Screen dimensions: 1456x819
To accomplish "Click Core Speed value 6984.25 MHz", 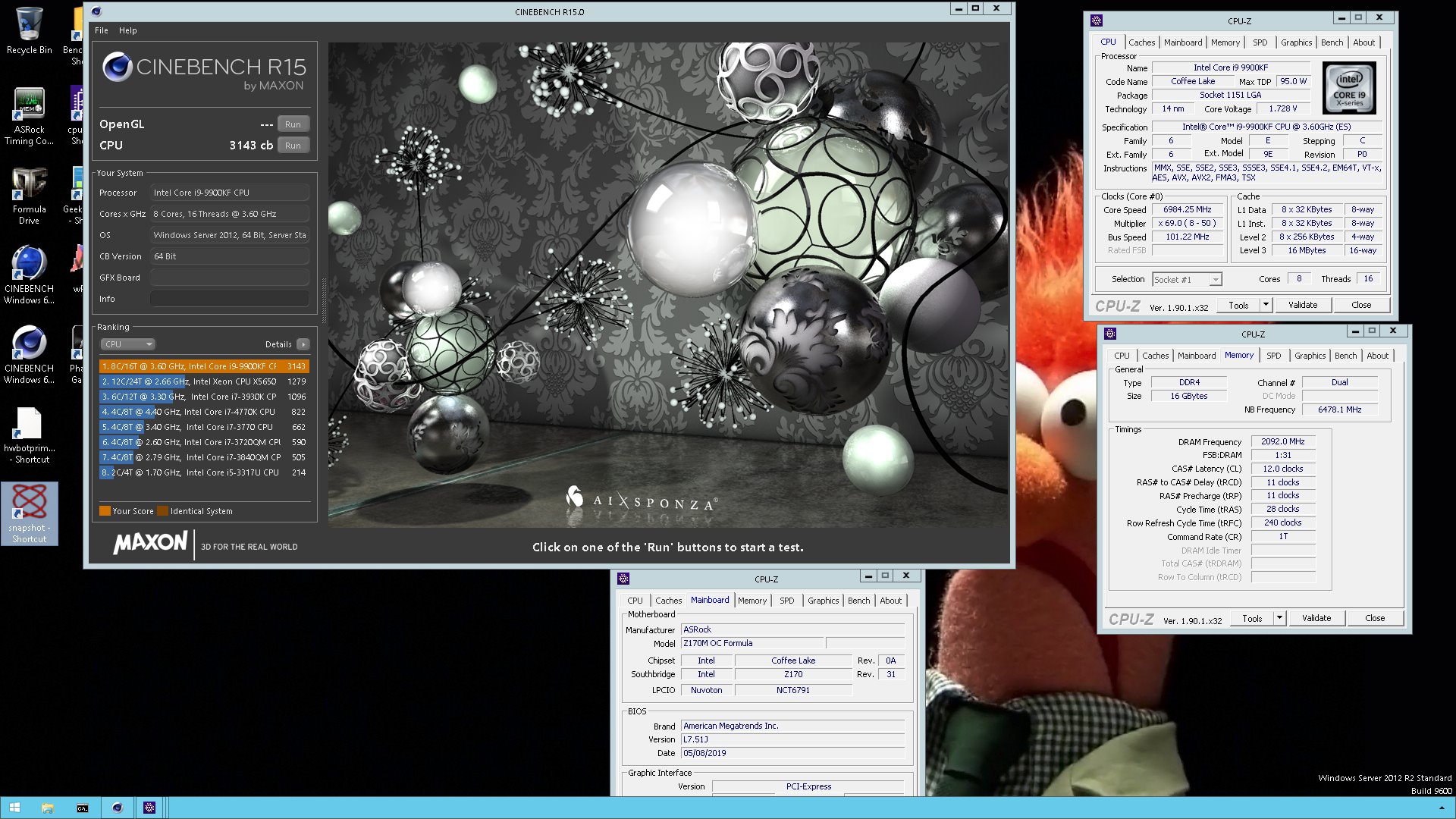I will (1187, 209).
